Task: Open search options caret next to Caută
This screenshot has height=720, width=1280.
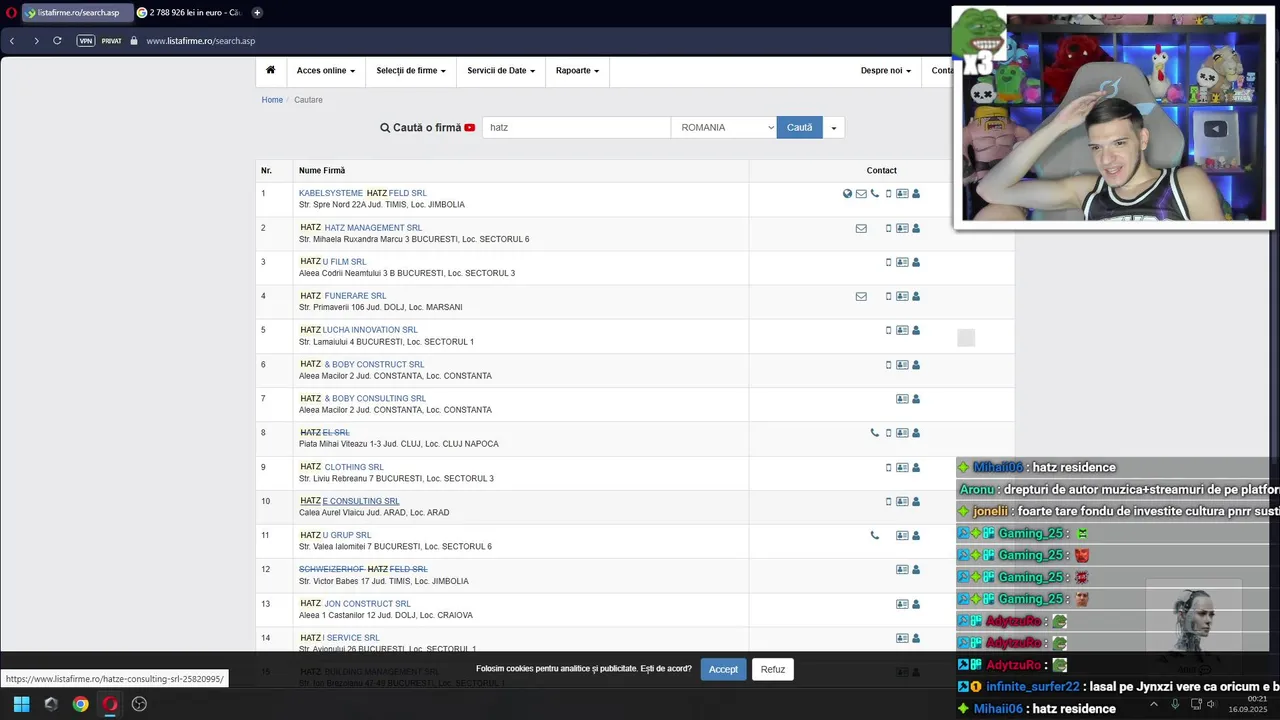Action: [833, 127]
